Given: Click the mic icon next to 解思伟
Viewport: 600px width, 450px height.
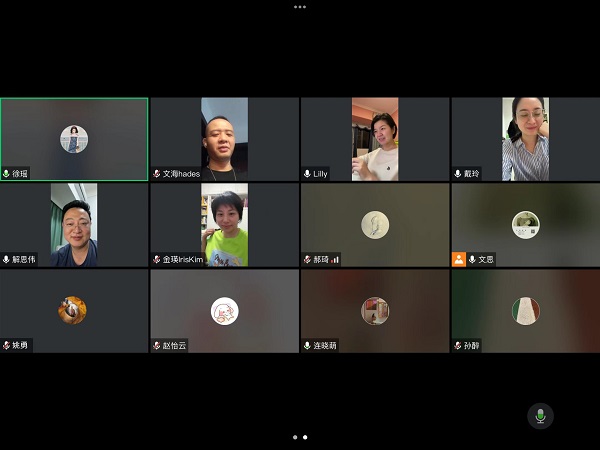Looking at the screenshot, I should tap(7, 260).
